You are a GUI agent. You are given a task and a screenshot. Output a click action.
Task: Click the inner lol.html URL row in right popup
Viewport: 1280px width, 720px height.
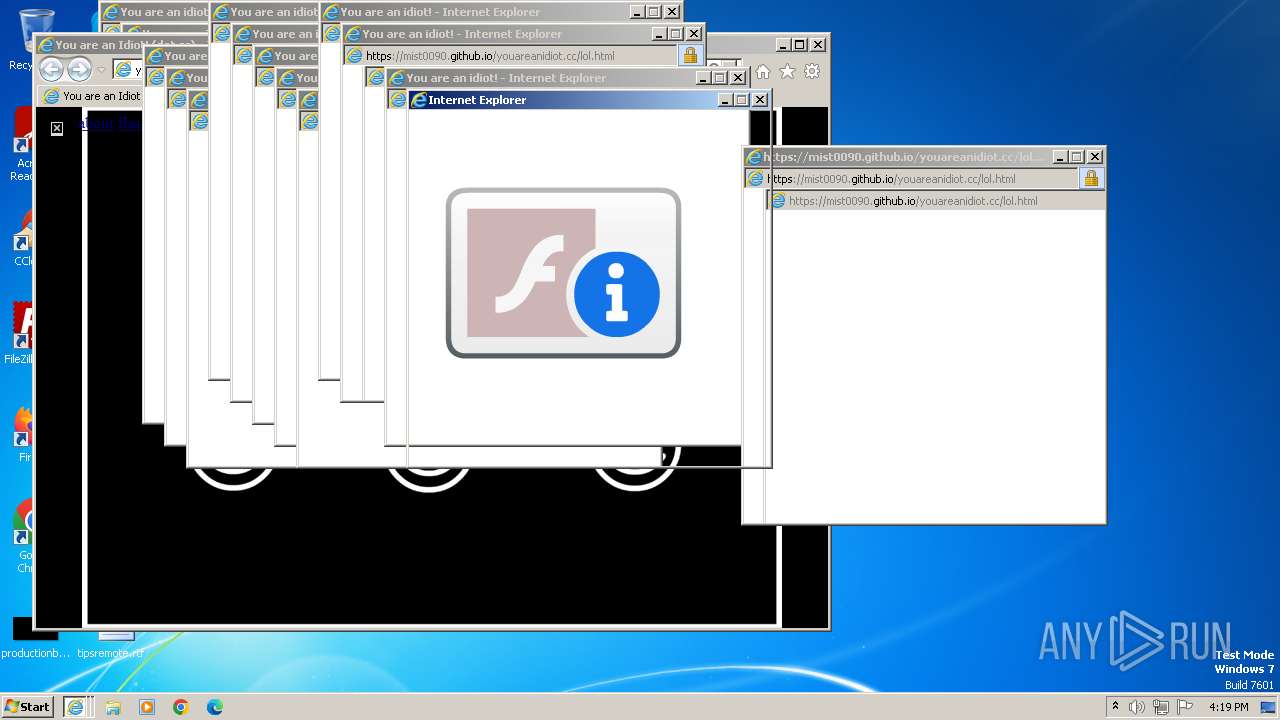point(936,201)
